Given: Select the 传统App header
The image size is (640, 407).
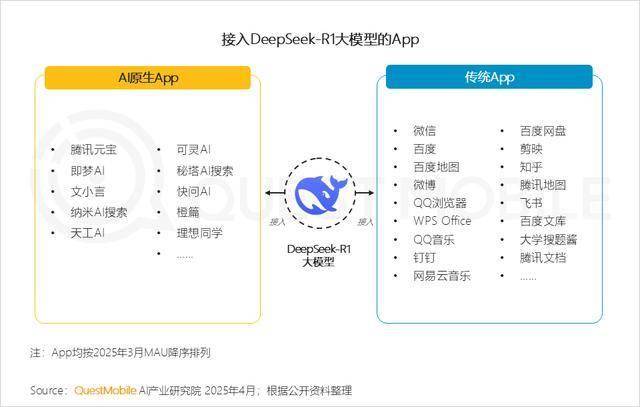Looking at the screenshot, I should point(489,77).
